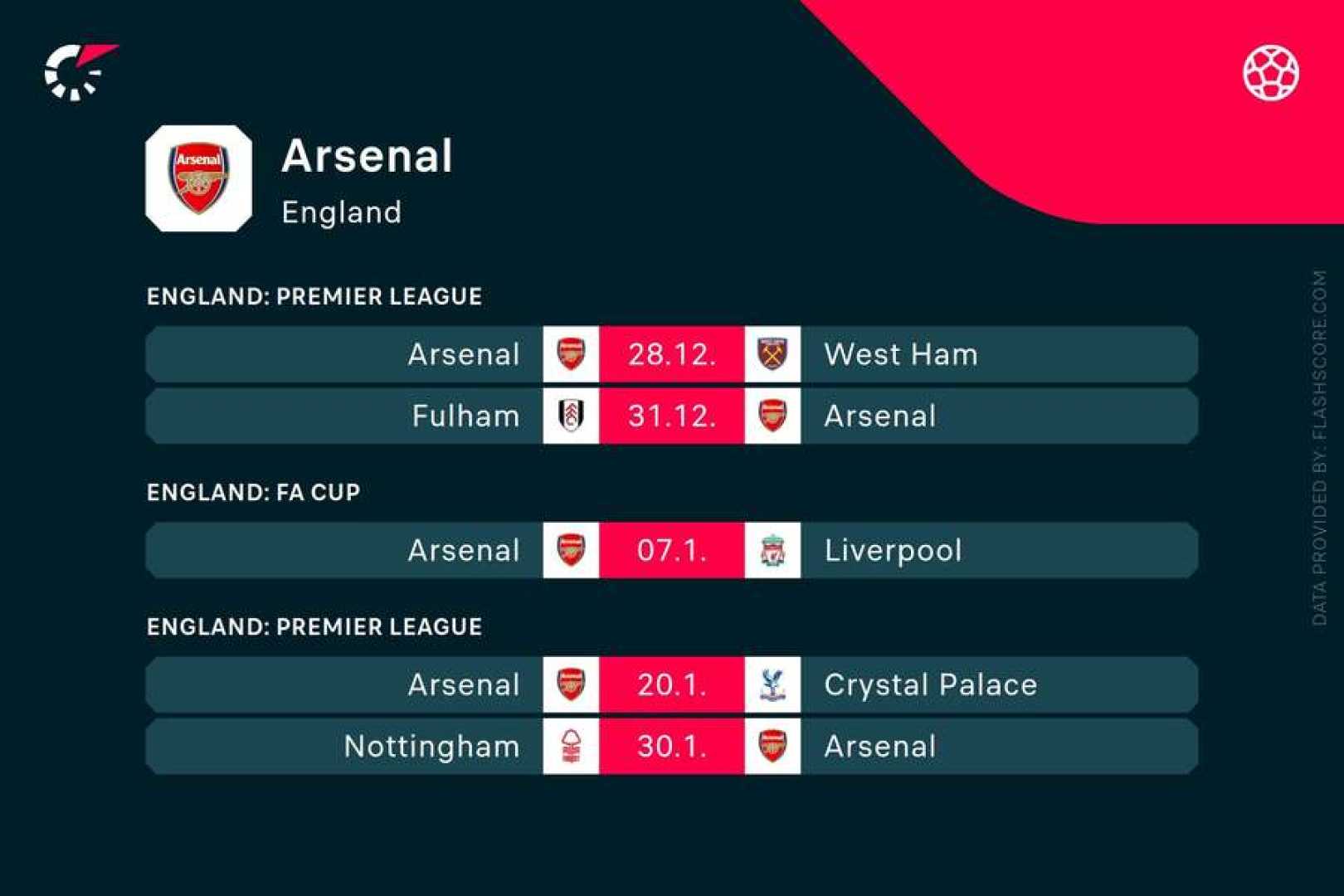This screenshot has width=1344, height=896.
Task: Click the Nottingham Forest crest icon
Action: point(571,746)
